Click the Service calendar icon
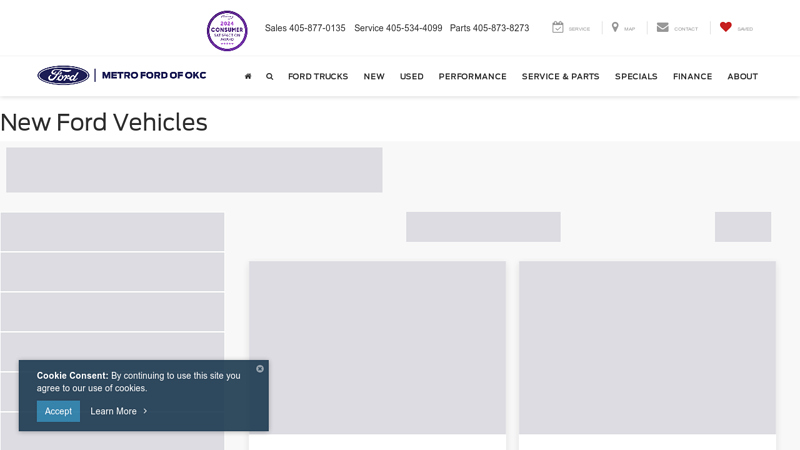The height and width of the screenshot is (450, 800). [558, 28]
